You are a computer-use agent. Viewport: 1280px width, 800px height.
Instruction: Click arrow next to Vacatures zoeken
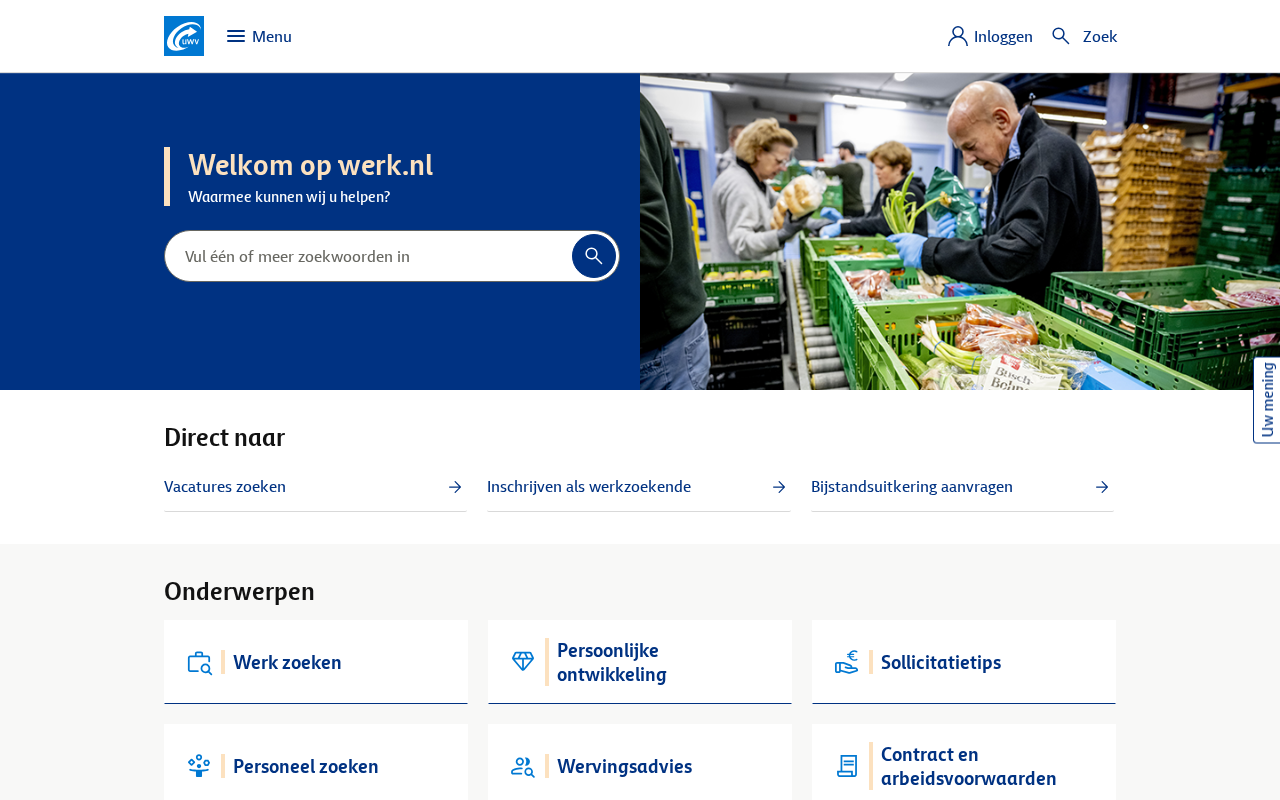coord(455,487)
